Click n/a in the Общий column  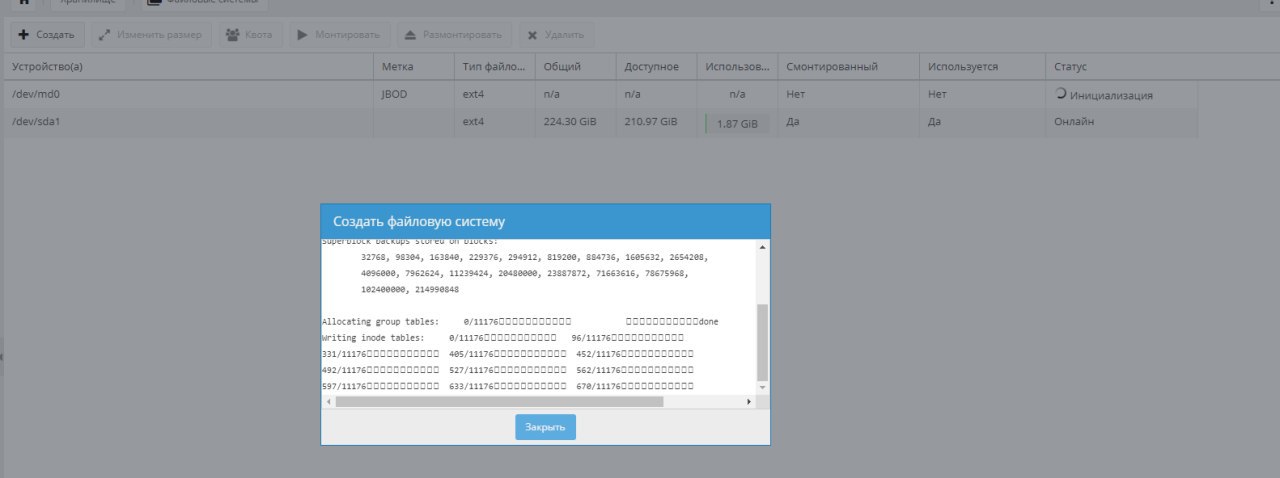point(551,94)
